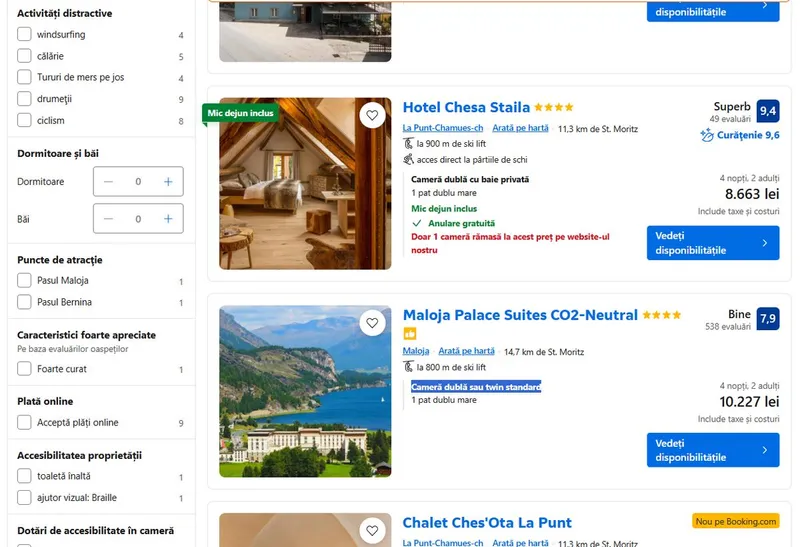
Task: Save Hotel Chesa Staila with heart icon
Action: click(x=372, y=116)
